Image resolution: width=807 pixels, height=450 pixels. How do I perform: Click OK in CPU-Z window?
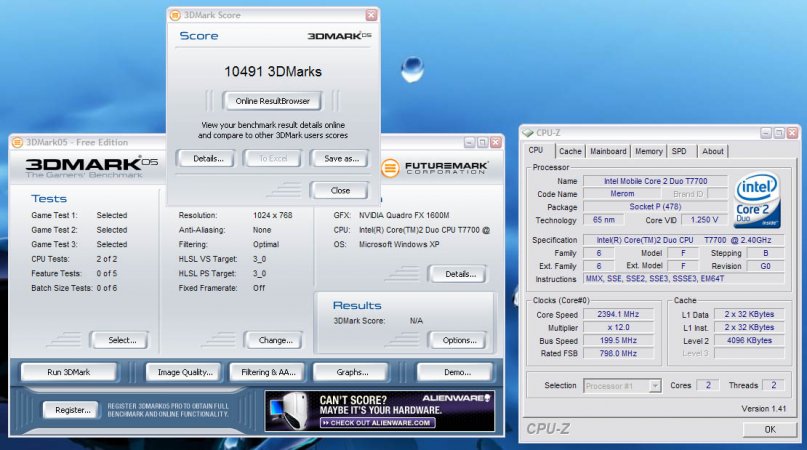pyautogui.click(x=770, y=429)
